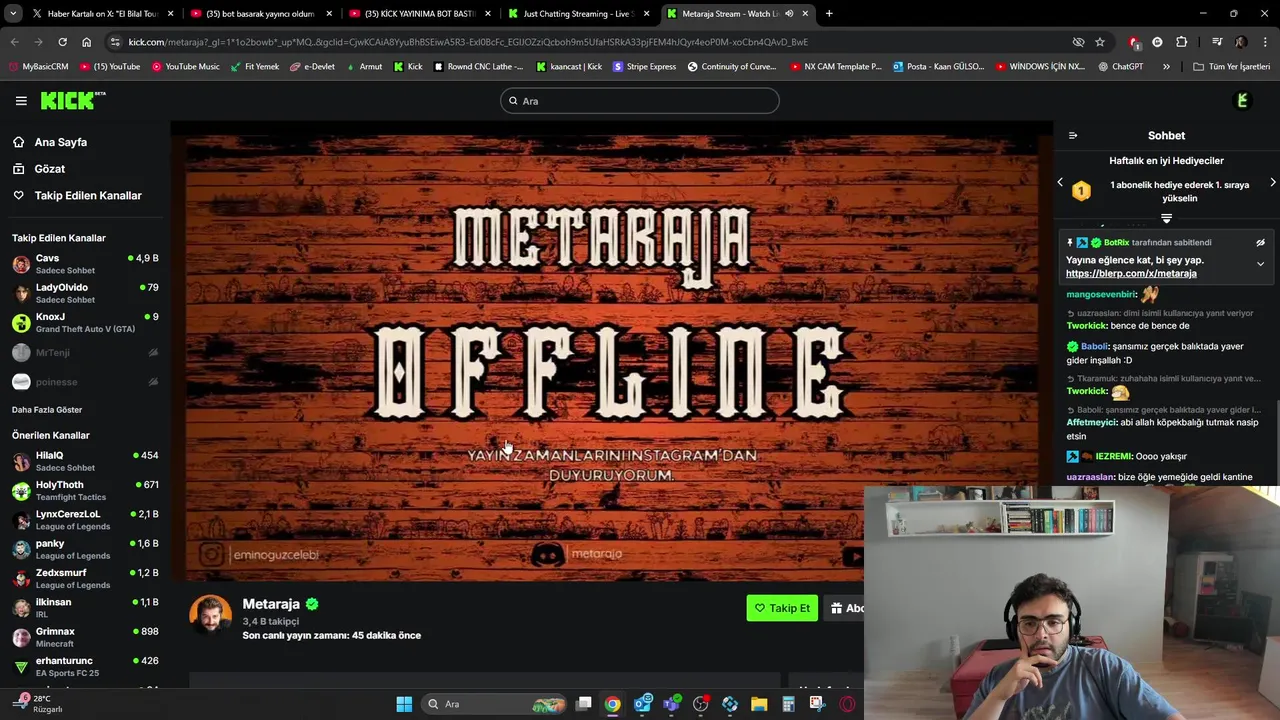The width and height of the screenshot is (1280, 720).
Task: Open the Zedxsmurf channel
Action: 85,578
